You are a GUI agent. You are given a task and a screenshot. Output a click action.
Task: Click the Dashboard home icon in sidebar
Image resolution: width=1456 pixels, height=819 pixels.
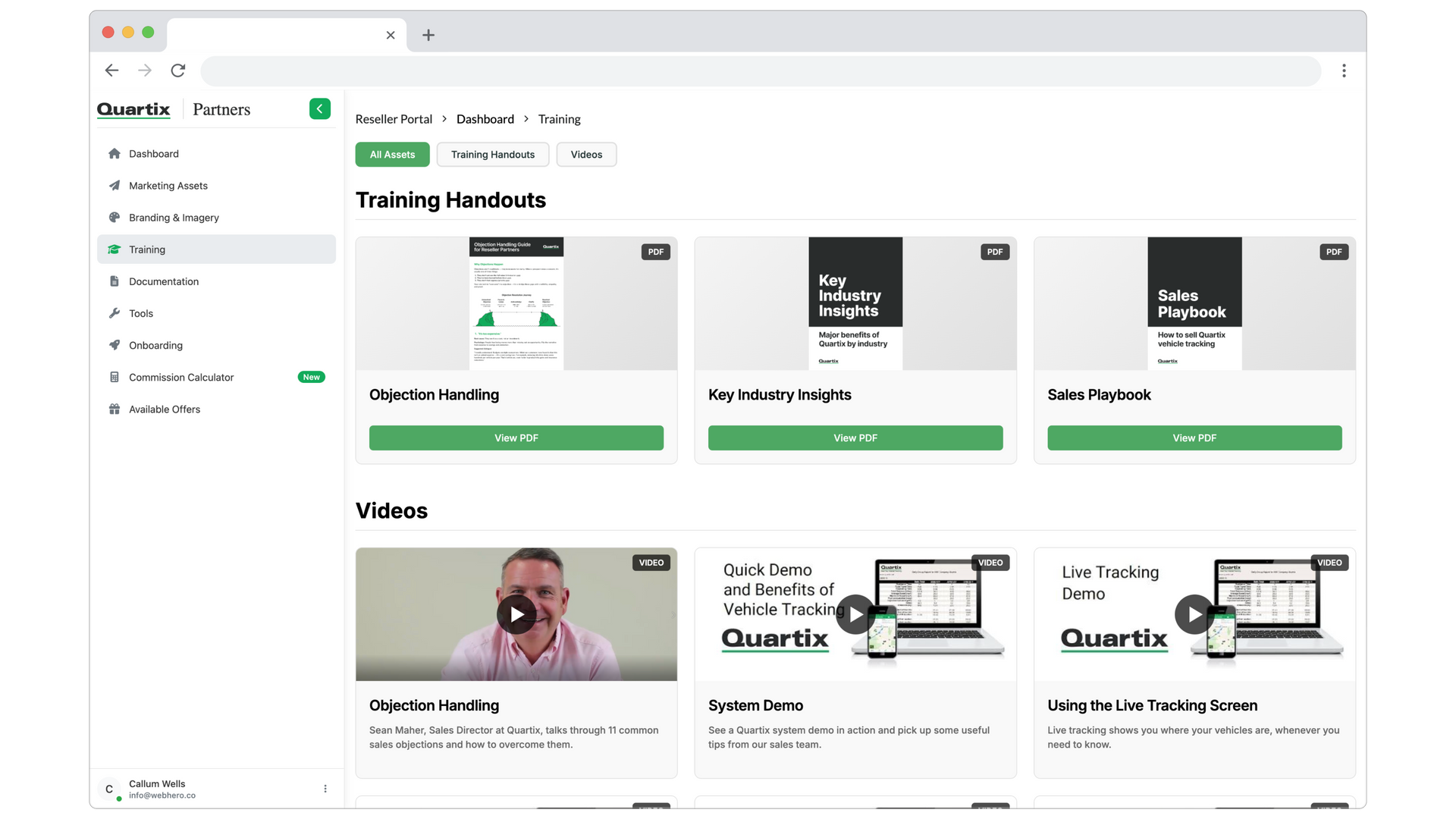(x=115, y=154)
